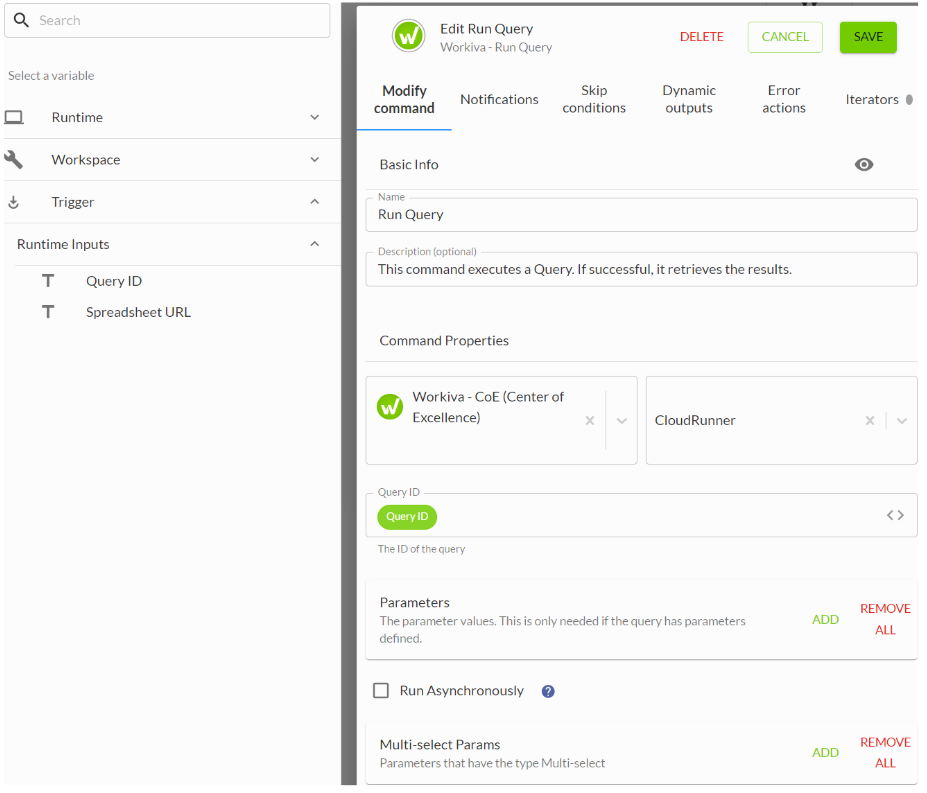Click the Workspace wrench icon

14,160
